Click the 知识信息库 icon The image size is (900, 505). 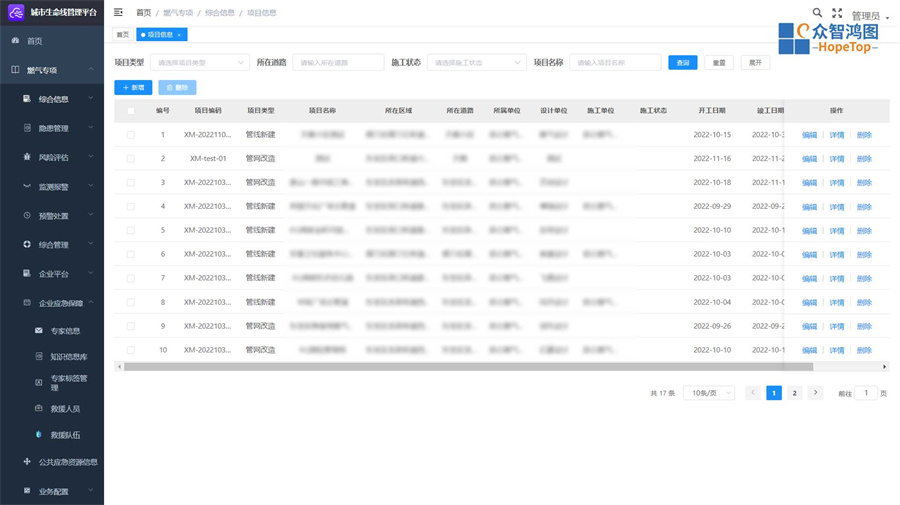pyautogui.click(x=38, y=356)
